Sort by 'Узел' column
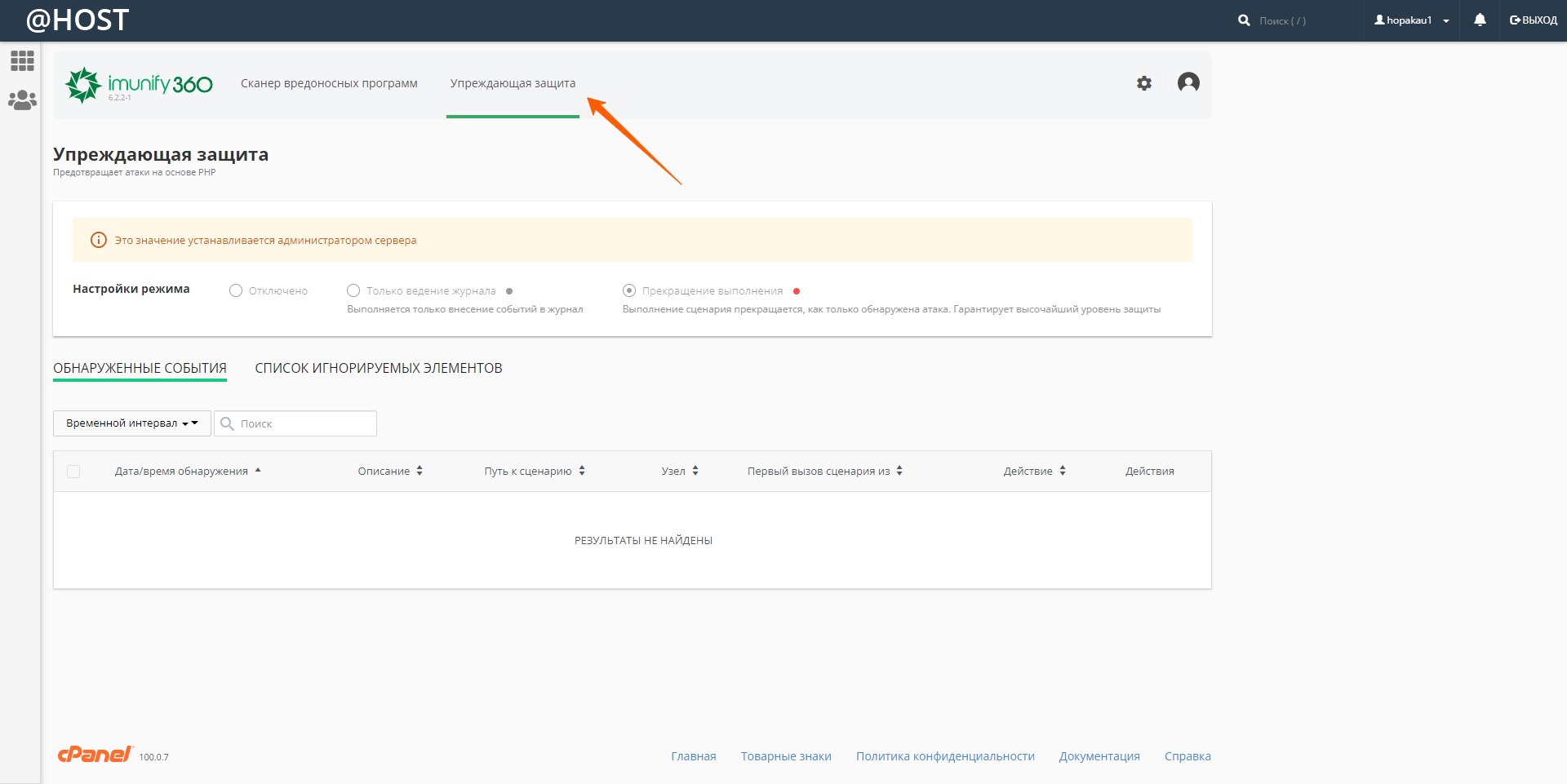The height and width of the screenshot is (784, 1567). (x=680, y=471)
